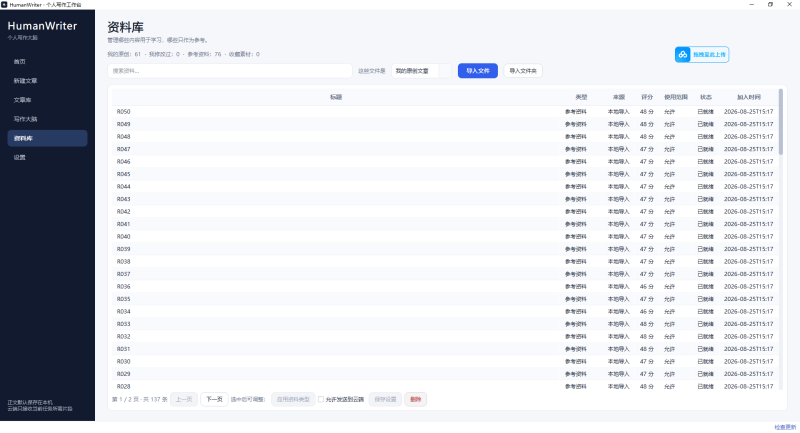Open the 我的原创文章 file type dropdown
This screenshot has width=800, height=433.
coord(421,71)
